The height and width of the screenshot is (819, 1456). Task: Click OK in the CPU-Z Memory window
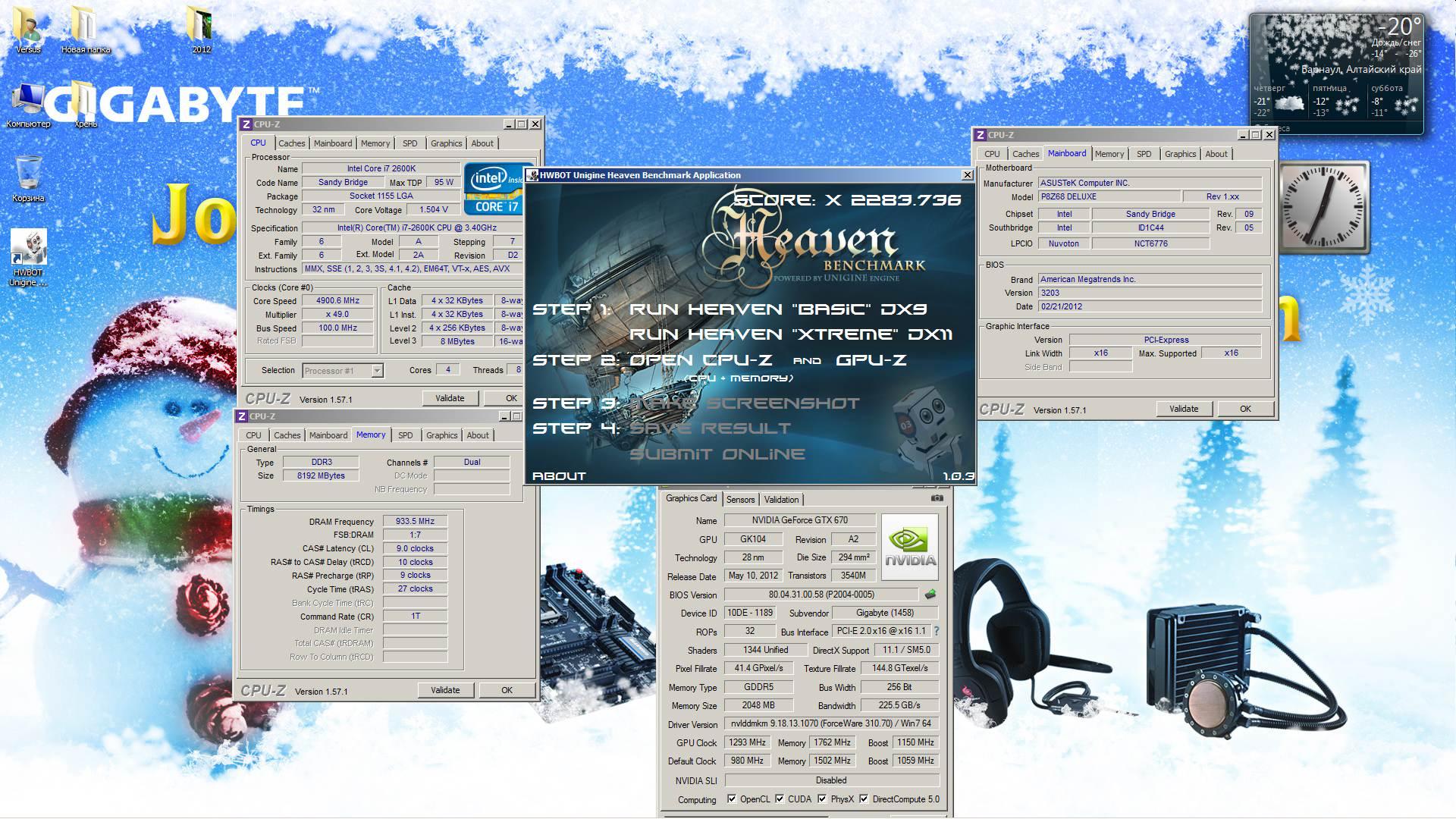pyautogui.click(x=507, y=690)
